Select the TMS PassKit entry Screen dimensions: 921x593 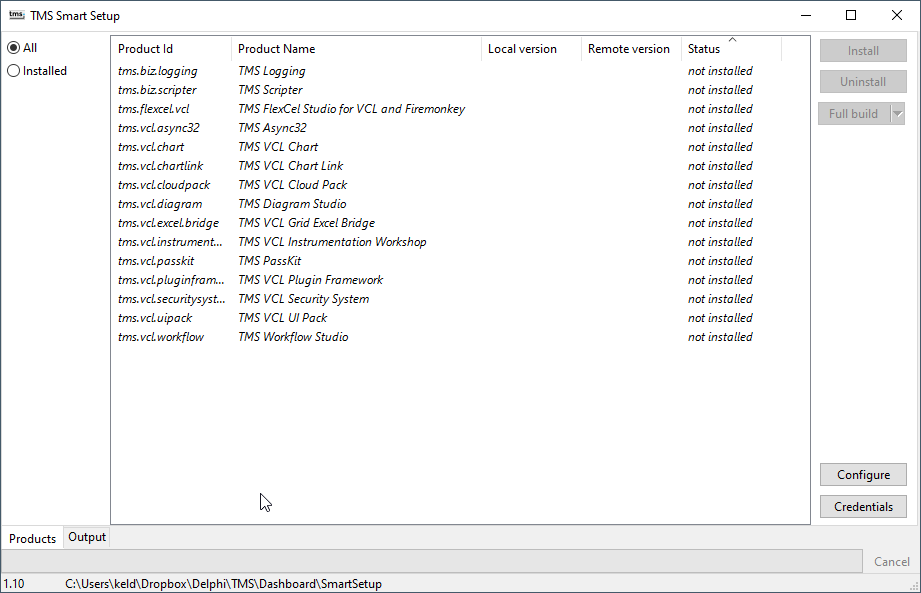coord(270,261)
